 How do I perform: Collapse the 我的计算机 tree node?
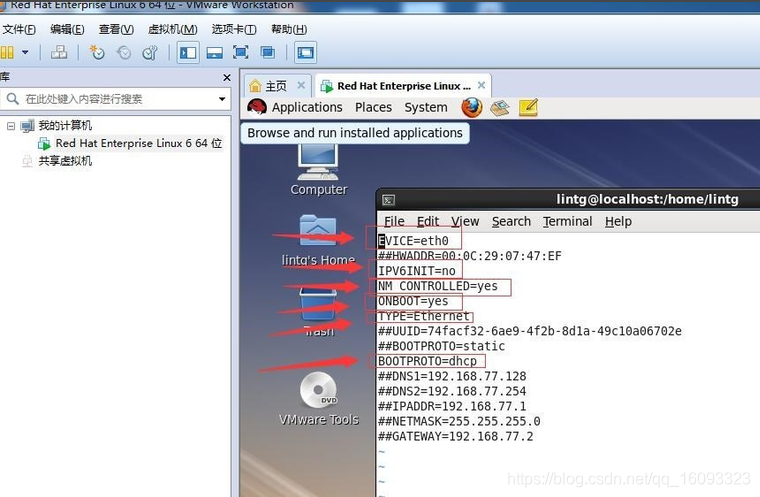11,126
